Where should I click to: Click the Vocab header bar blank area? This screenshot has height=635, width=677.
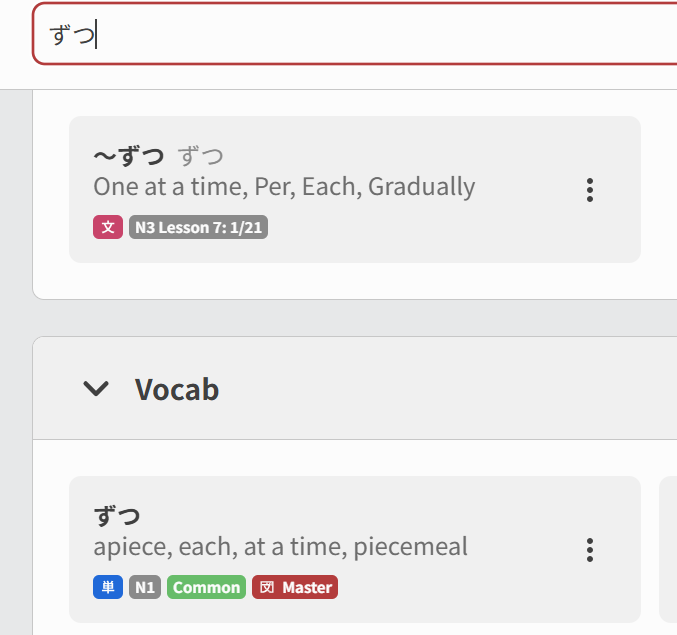coord(450,389)
